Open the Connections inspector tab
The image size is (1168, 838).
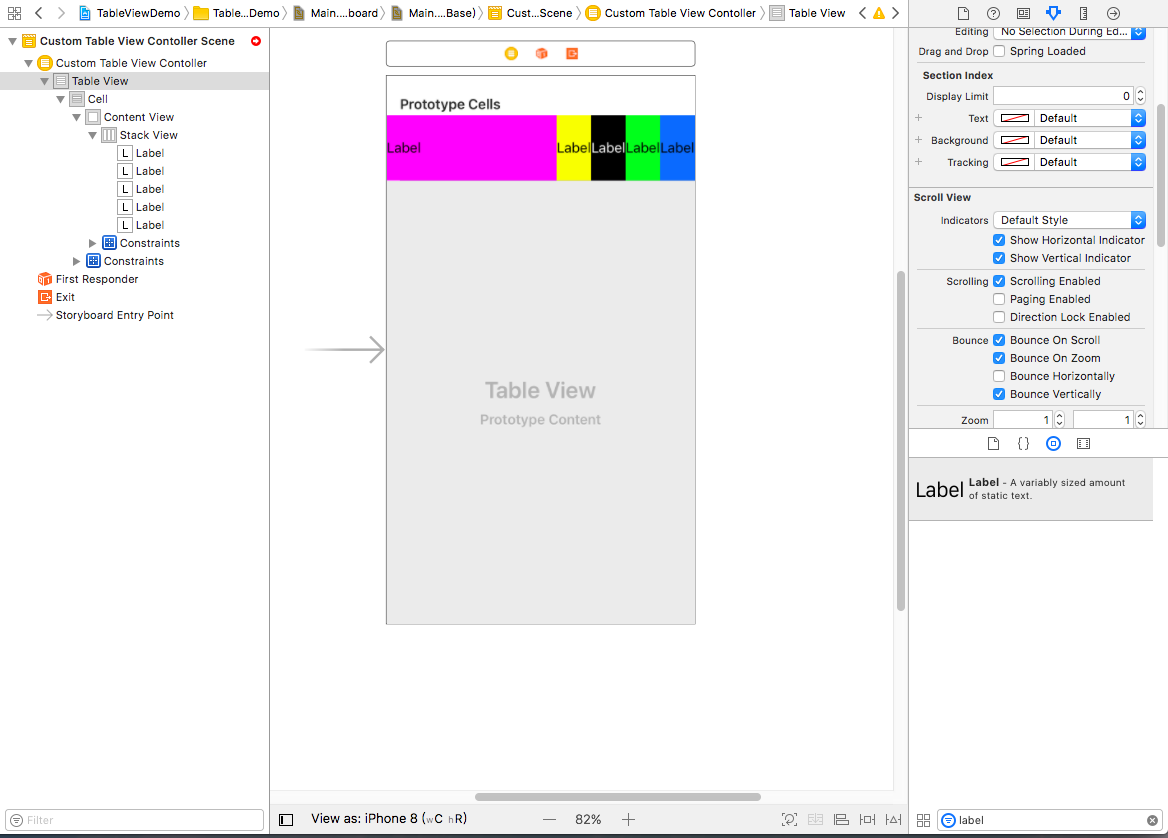coord(1114,13)
